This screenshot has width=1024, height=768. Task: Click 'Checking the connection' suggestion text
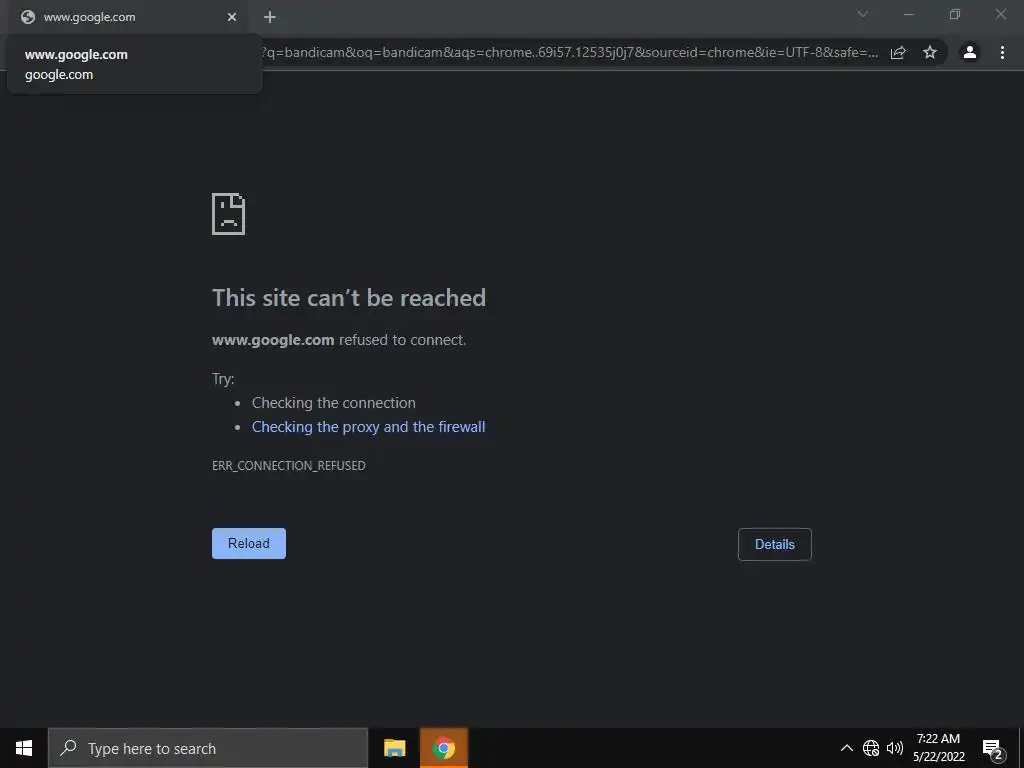pyautogui.click(x=334, y=403)
